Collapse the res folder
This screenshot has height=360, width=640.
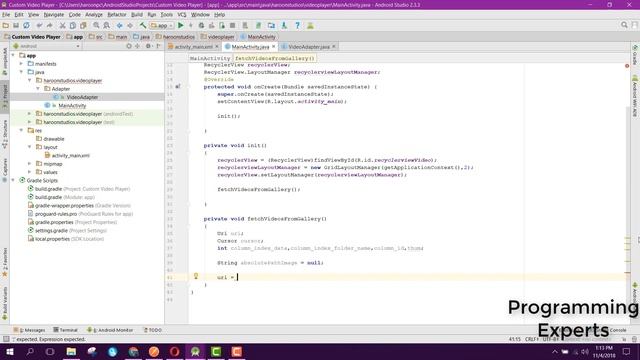(22, 131)
